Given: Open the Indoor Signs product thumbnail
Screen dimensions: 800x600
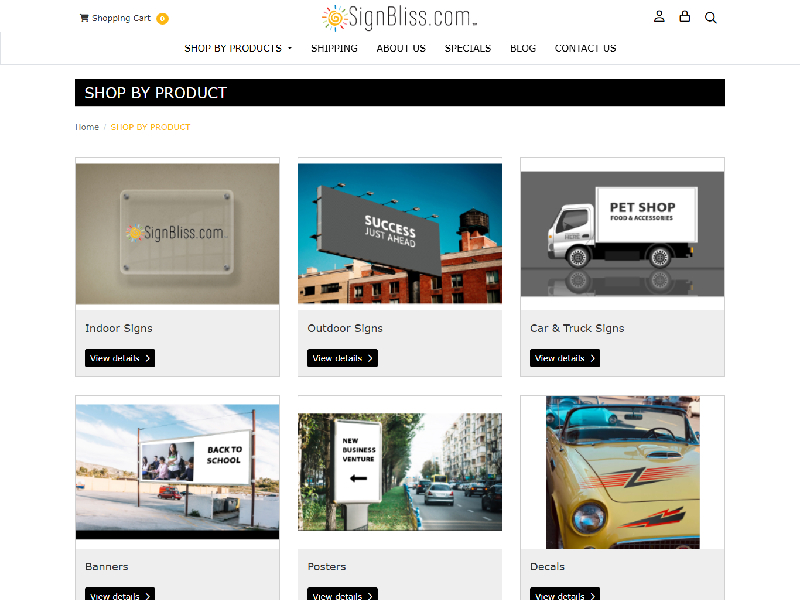Looking at the screenshot, I should [177, 233].
